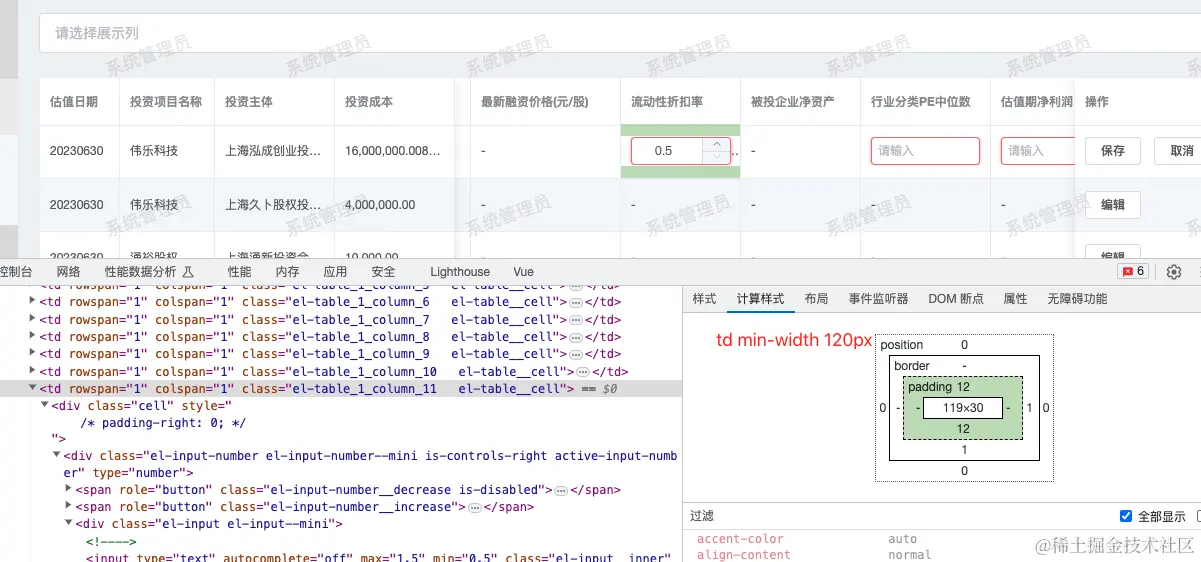Expand ellipsis badge in column_6 node
Viewport: 1201px width, 562px height.
pos(576,302)
